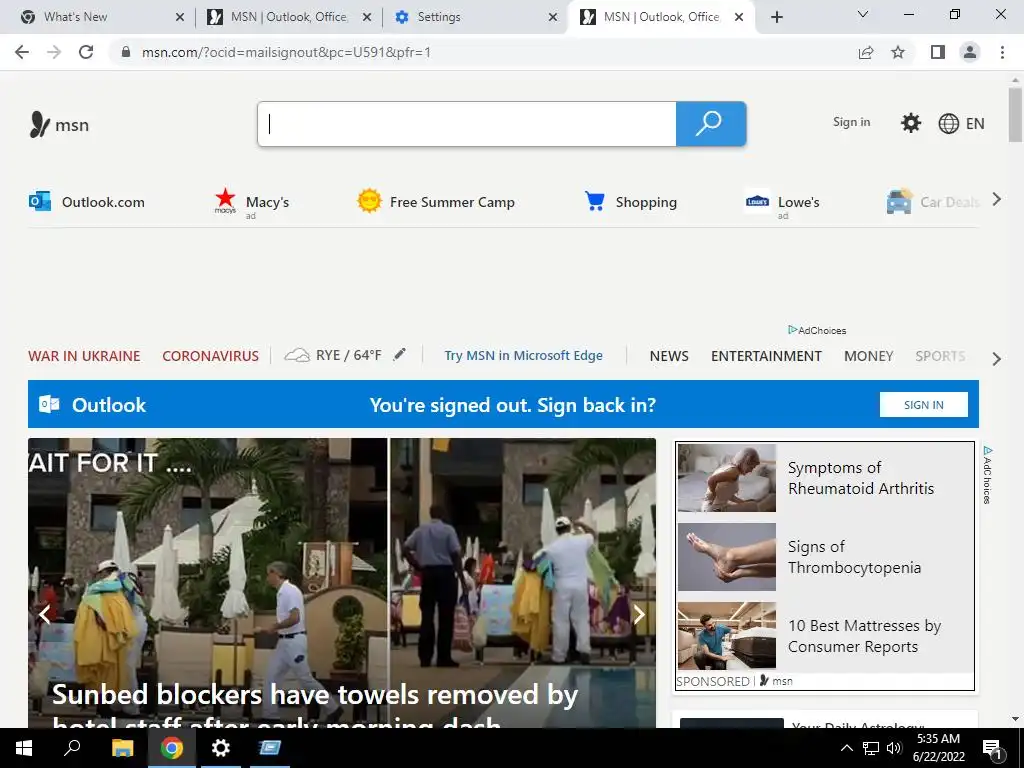Expand quick links with right chevron
This screenshot has height=768, width=1024.
997,200
